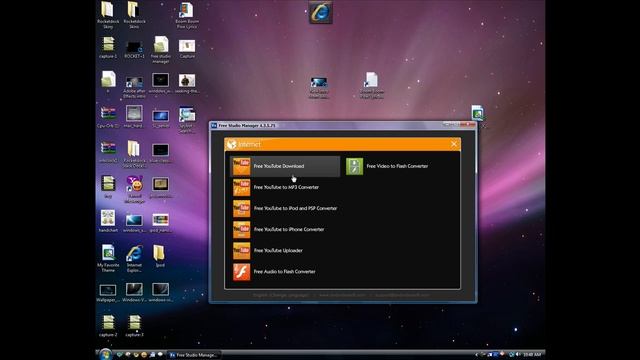Screen dimensions: 640x360
Task: Select the Internet Explorer desktop shortcut
Action: tap(134, 258)
